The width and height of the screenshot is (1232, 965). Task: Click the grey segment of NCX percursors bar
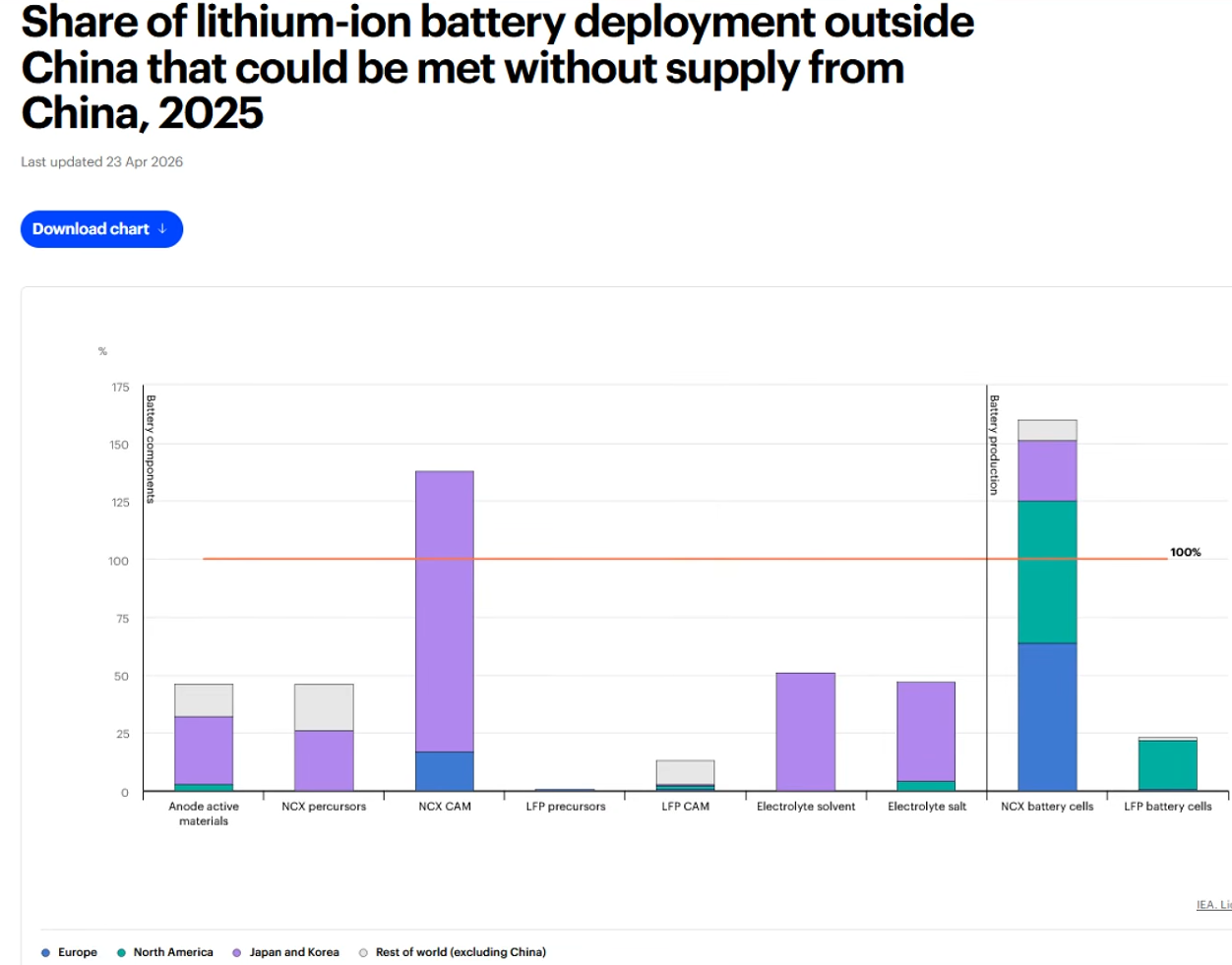pos(324,707)
